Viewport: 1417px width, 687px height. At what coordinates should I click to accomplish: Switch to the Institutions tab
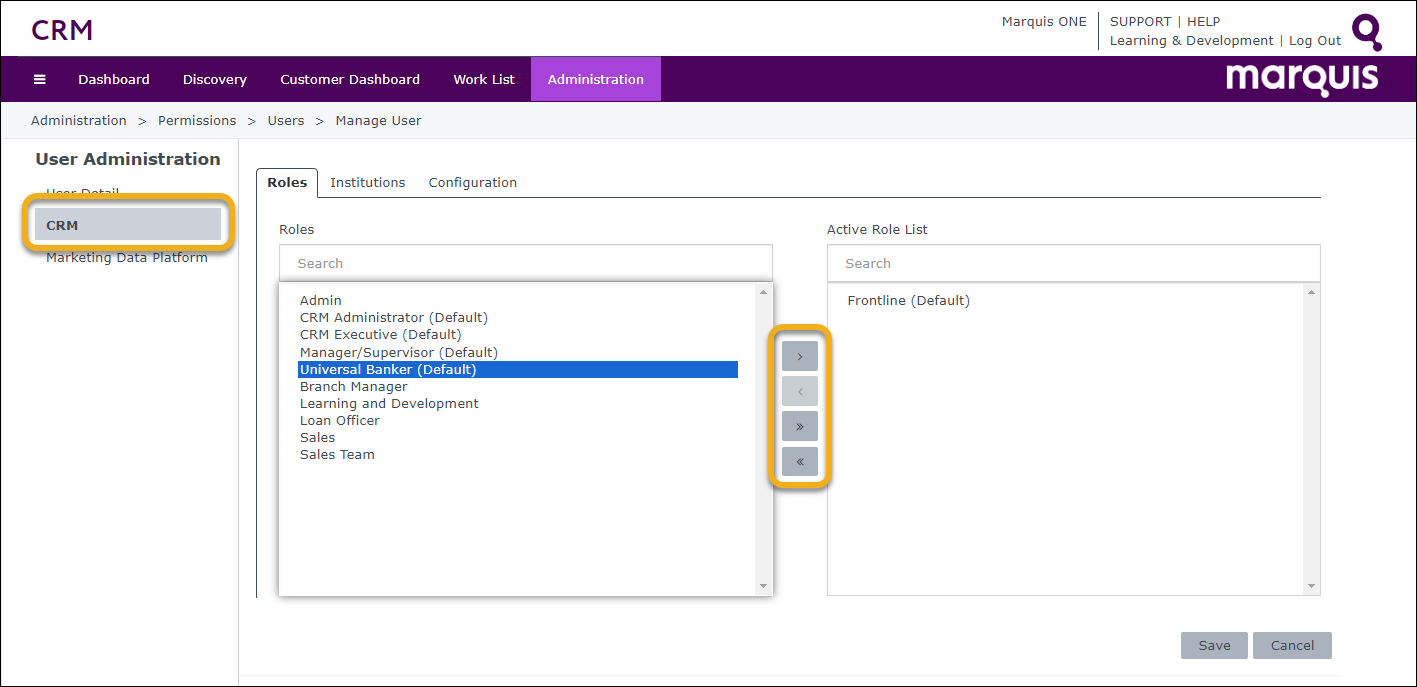368,183
